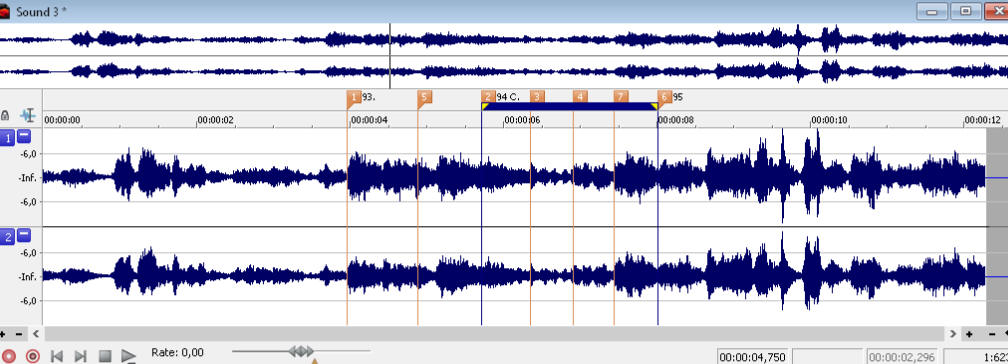Click the cursor position field 00:00:04,750
Screen dimensions: 1008x364
click(x=753, y=357)
